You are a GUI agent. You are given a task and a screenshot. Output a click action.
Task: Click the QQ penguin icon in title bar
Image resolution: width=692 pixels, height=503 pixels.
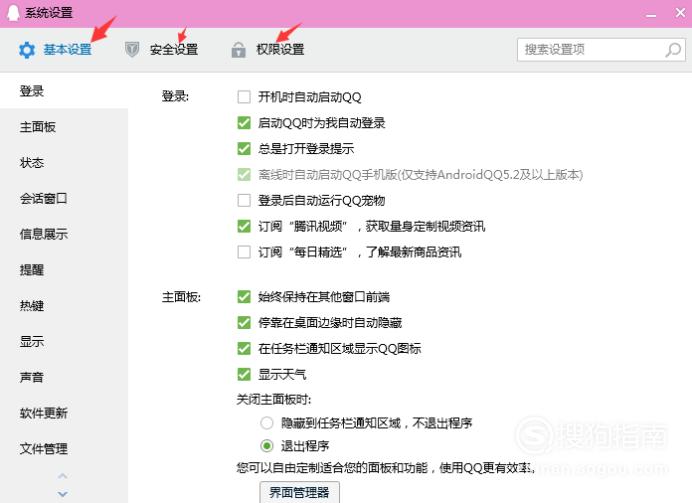(13, 12)
